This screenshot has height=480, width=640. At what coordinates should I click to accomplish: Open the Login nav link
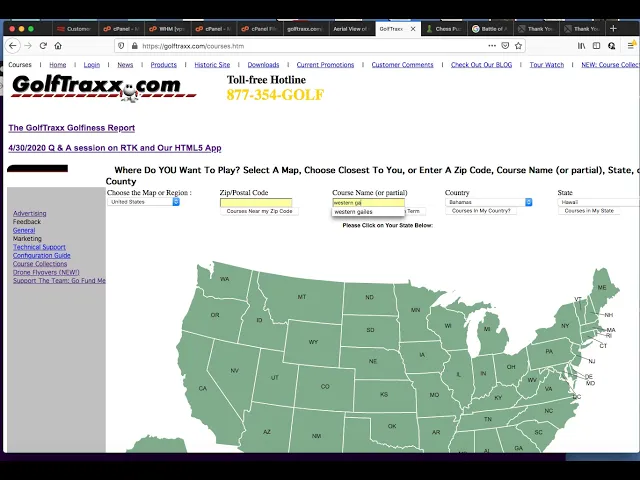92,65
